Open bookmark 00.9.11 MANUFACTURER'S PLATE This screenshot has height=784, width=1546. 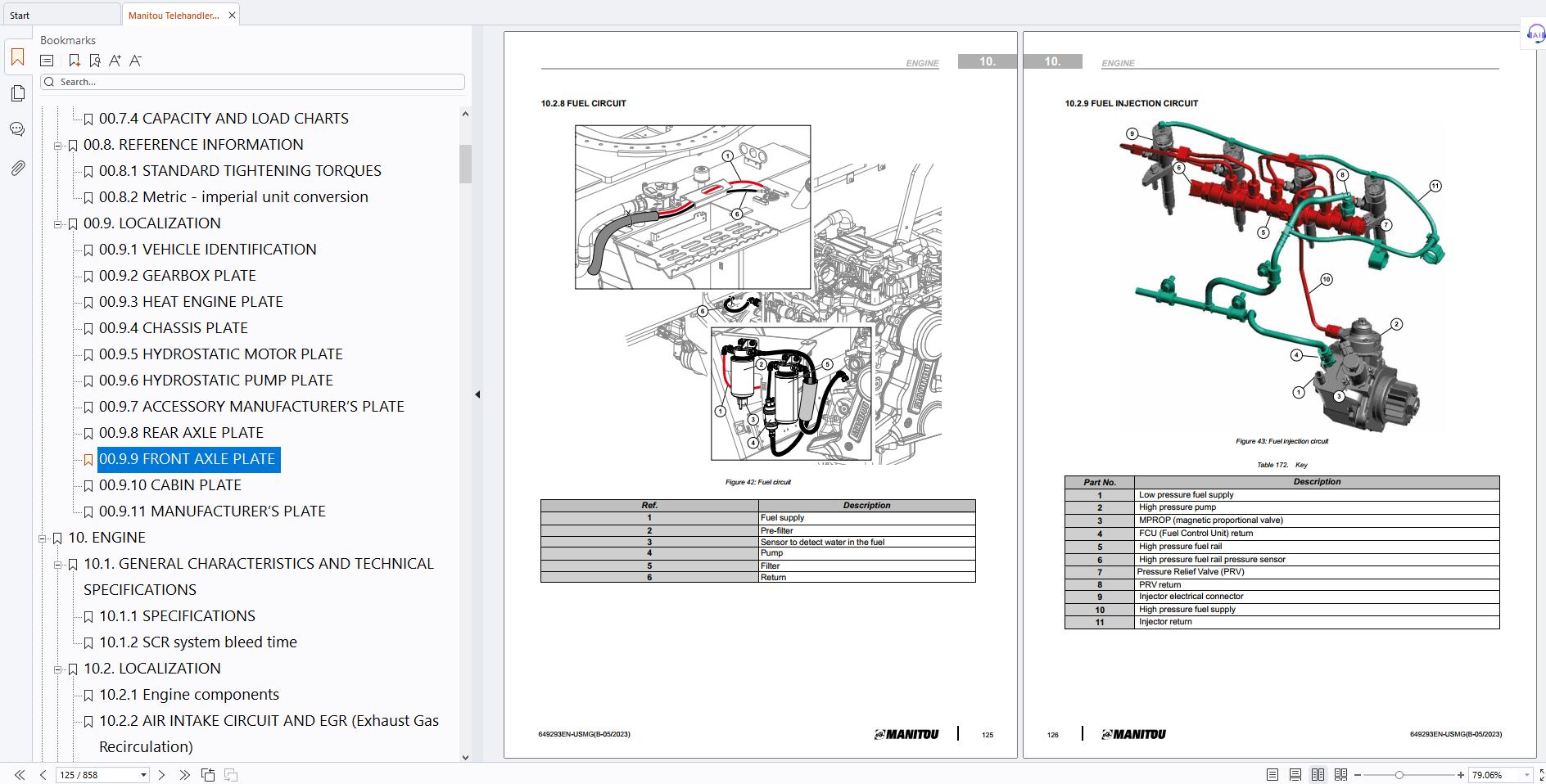pyautogui.click(x=212, y=511)
